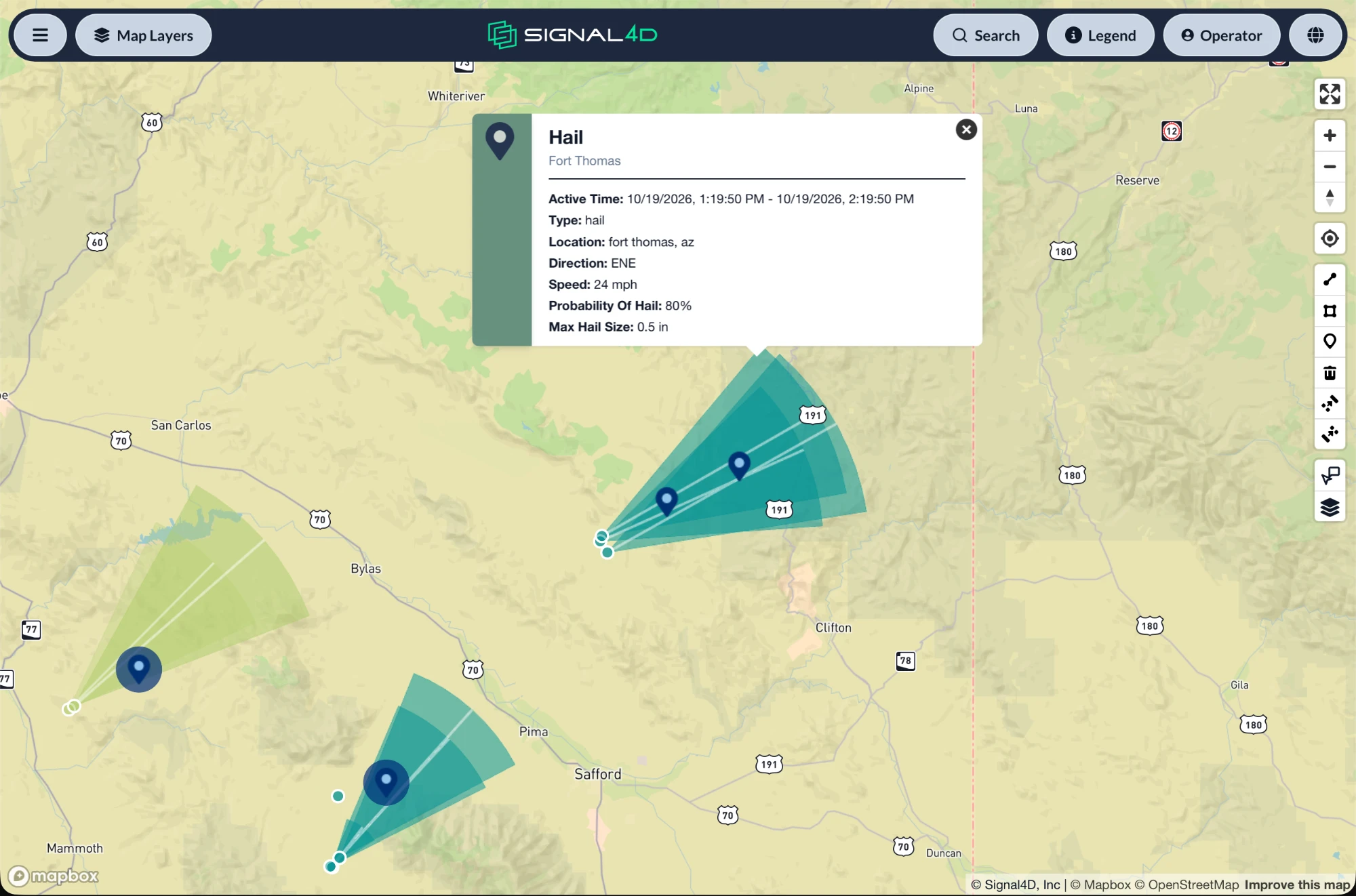Open the Mapbox attribution link
Viewport: 1356px width, 896px height.
(x=1100, y=884)
